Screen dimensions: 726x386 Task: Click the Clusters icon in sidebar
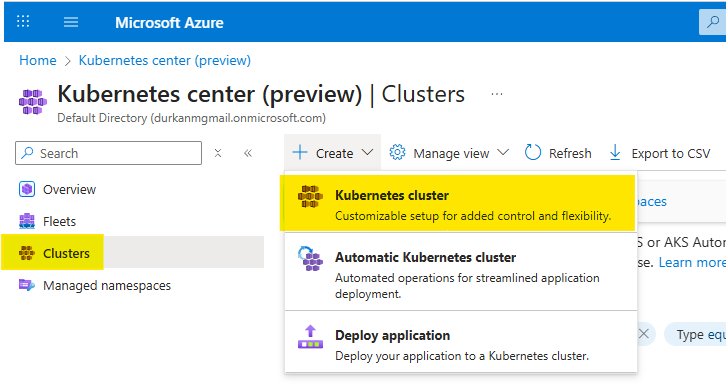(27, 253)
